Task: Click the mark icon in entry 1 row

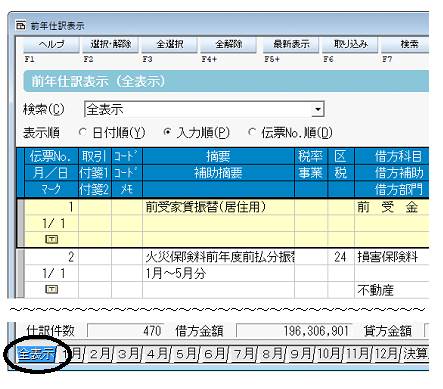Action: [51, 239]
